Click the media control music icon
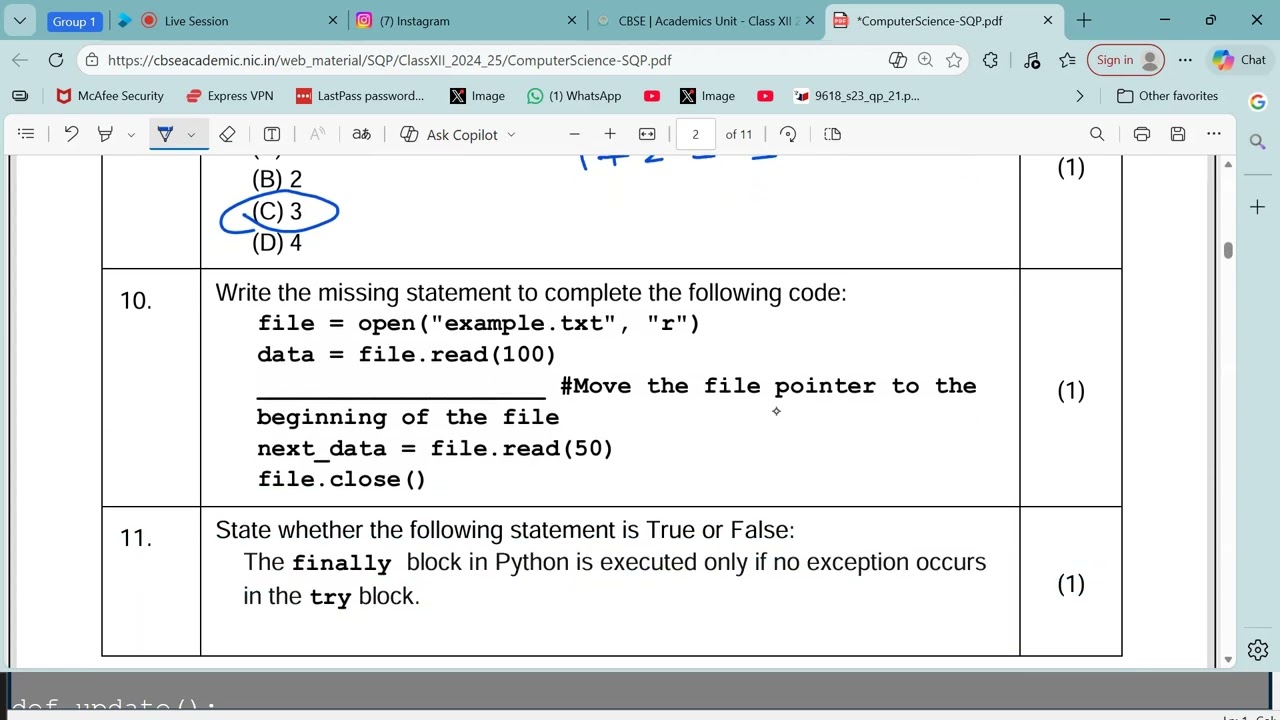The image size is (1280, 720). [1032, 60]
